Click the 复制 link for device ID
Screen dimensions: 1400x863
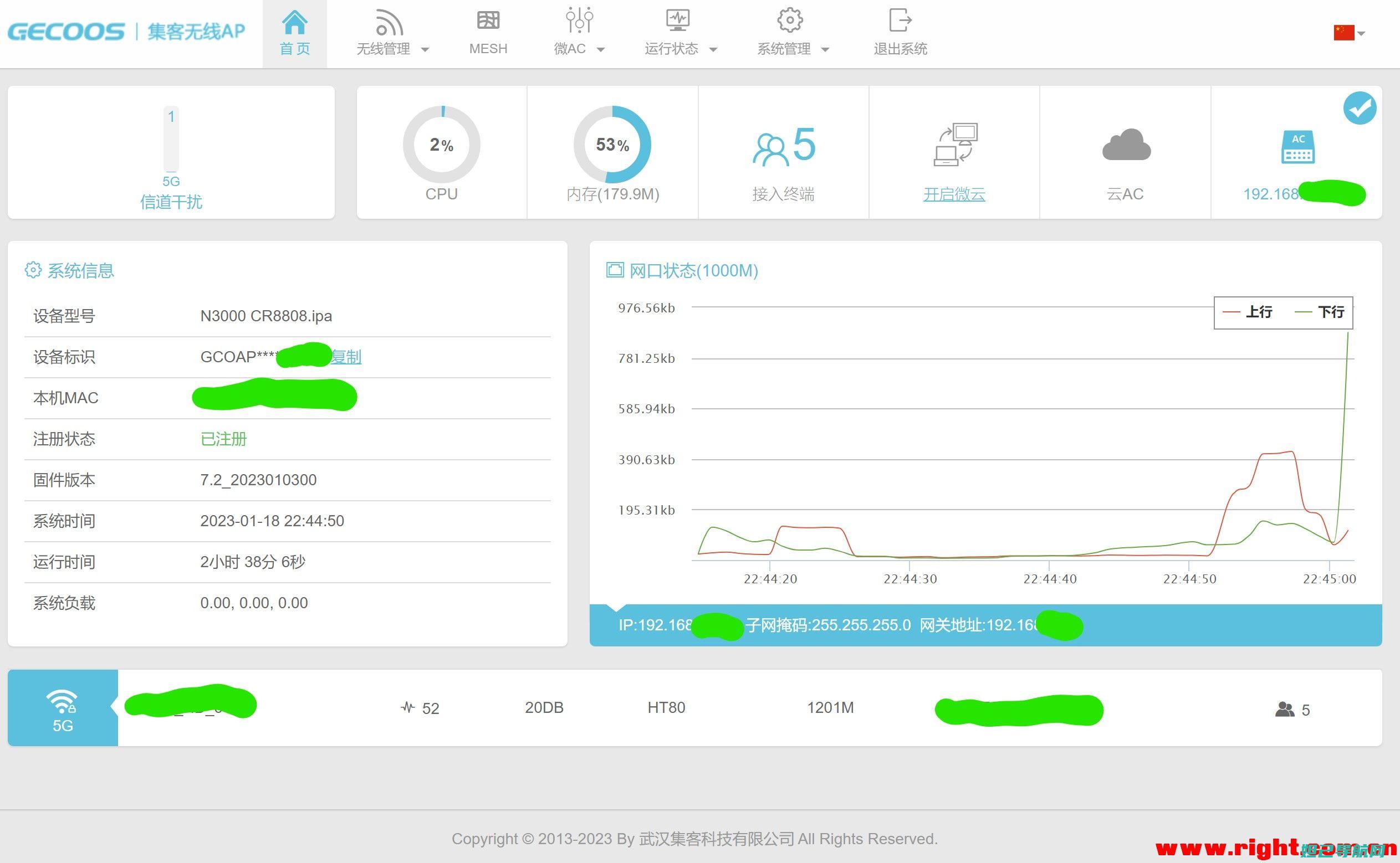click(346, 357)
